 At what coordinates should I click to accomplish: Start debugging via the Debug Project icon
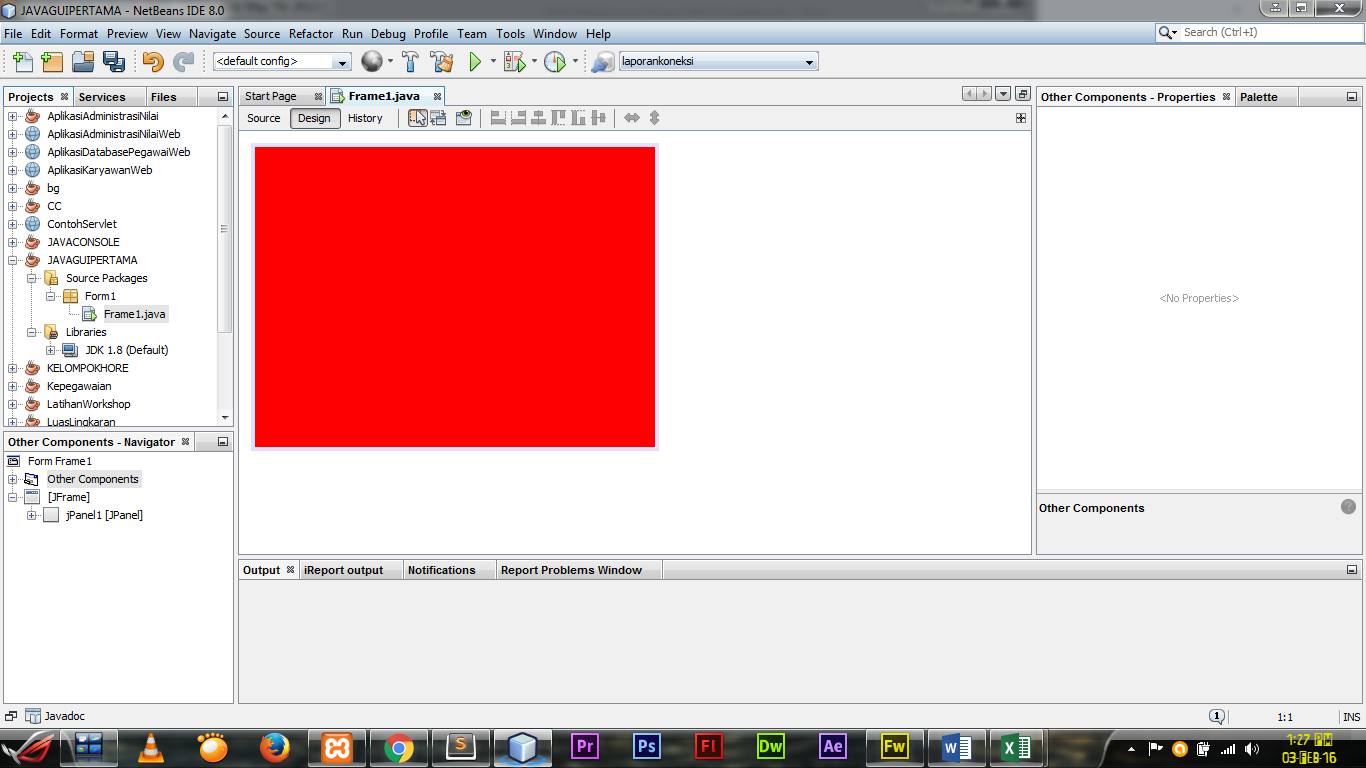coord(512,62)
